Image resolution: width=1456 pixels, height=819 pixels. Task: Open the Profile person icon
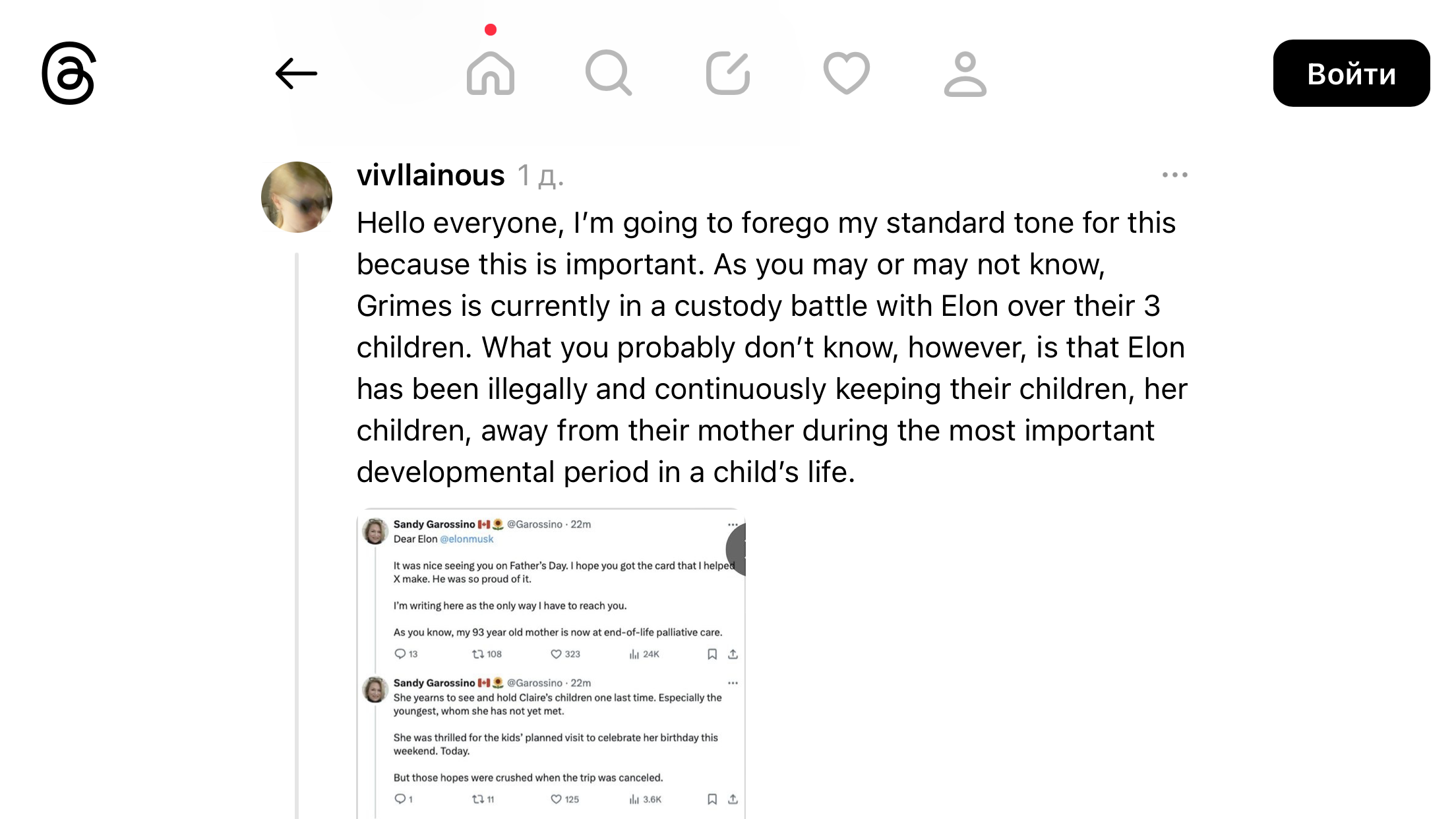click(x=965, y=74)
